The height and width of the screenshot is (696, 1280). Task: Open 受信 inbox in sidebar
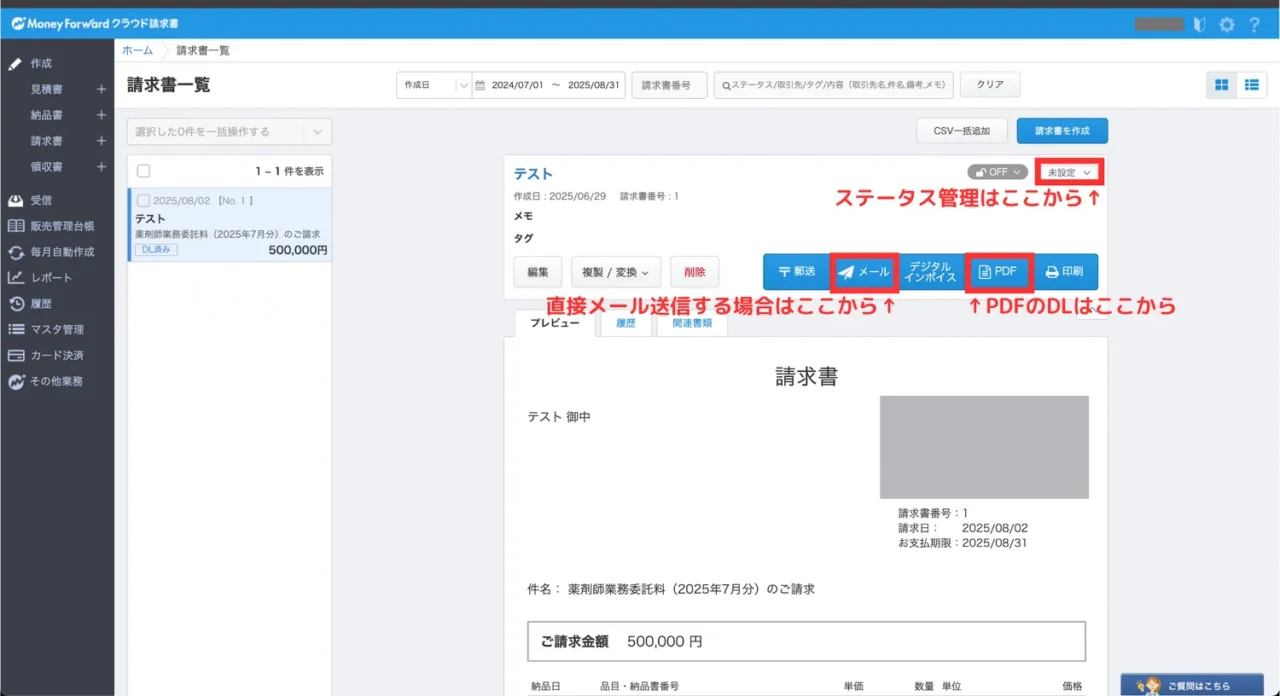[x=41, y=200]
